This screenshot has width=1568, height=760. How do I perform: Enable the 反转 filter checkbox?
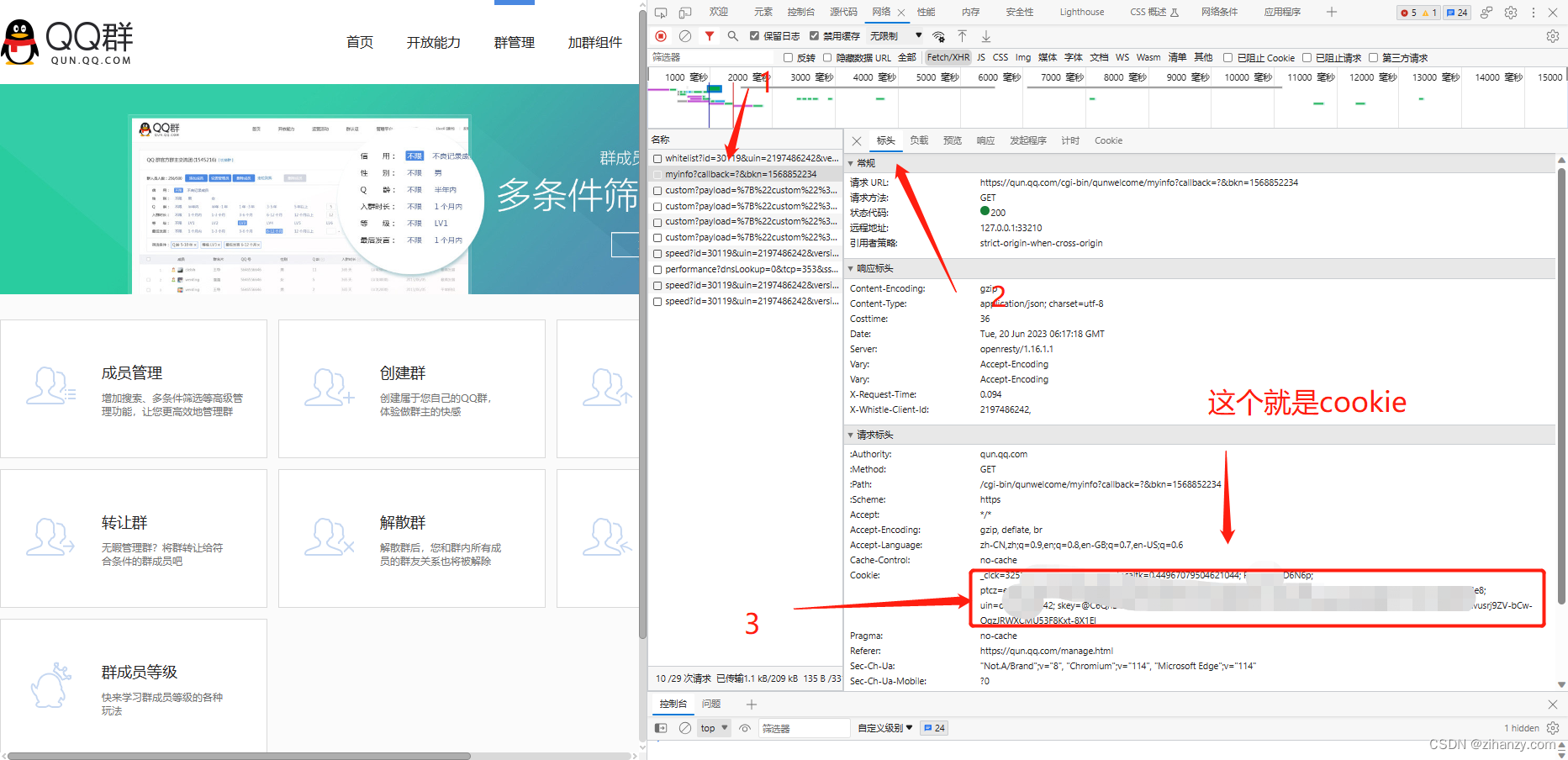(x=788, y=58)
